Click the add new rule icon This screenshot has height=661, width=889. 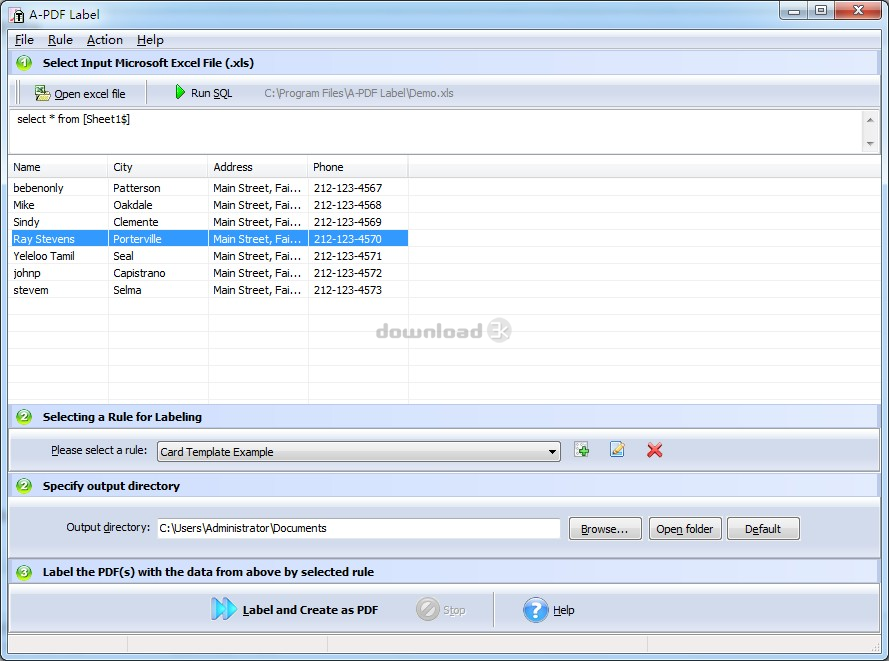[x=582, y=450]
